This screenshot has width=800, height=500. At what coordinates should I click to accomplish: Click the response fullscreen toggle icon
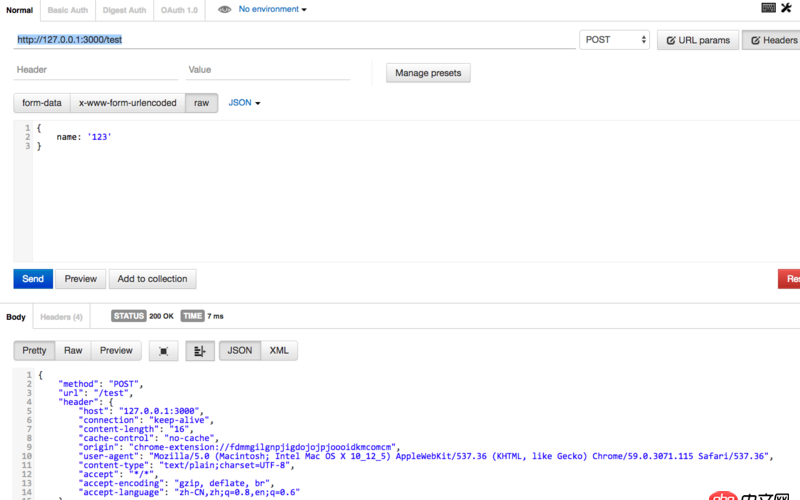(x=163, y=351)
